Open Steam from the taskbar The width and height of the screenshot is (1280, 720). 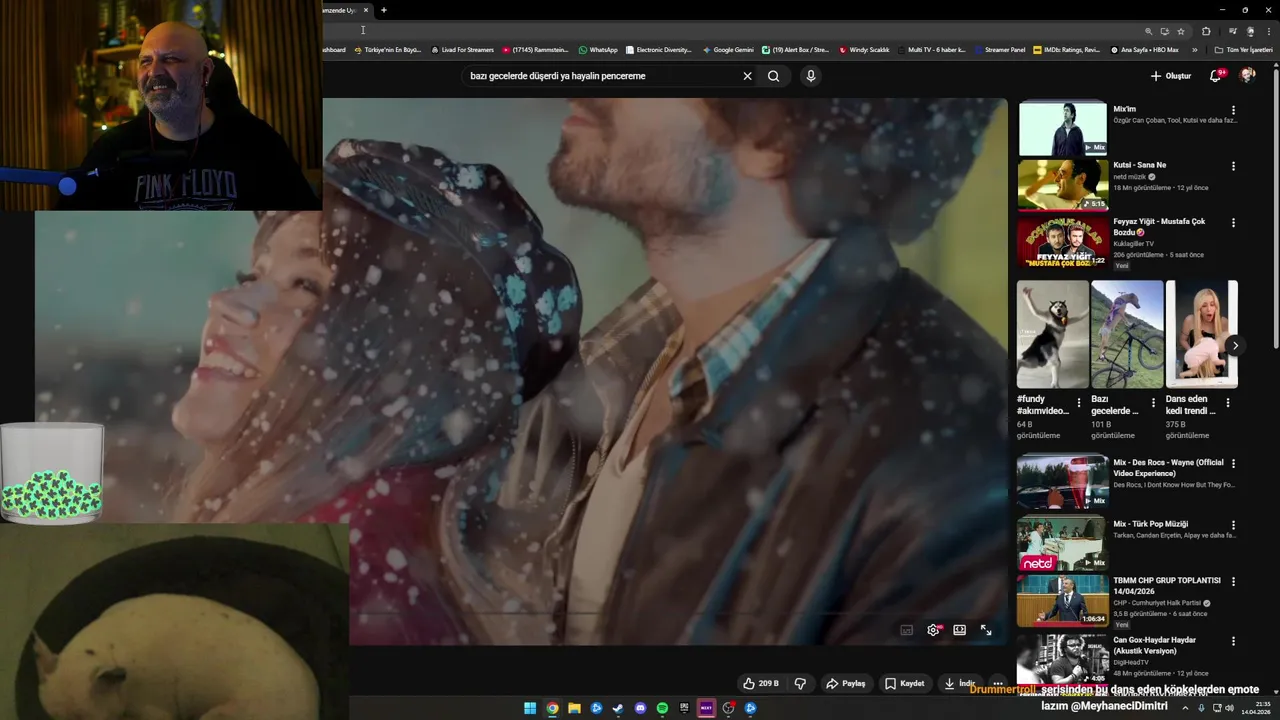618,709
